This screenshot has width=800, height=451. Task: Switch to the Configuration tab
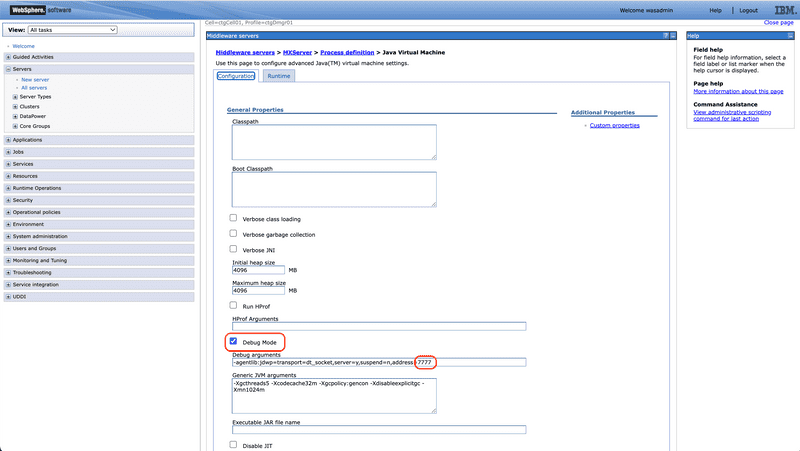coord(236,76)
